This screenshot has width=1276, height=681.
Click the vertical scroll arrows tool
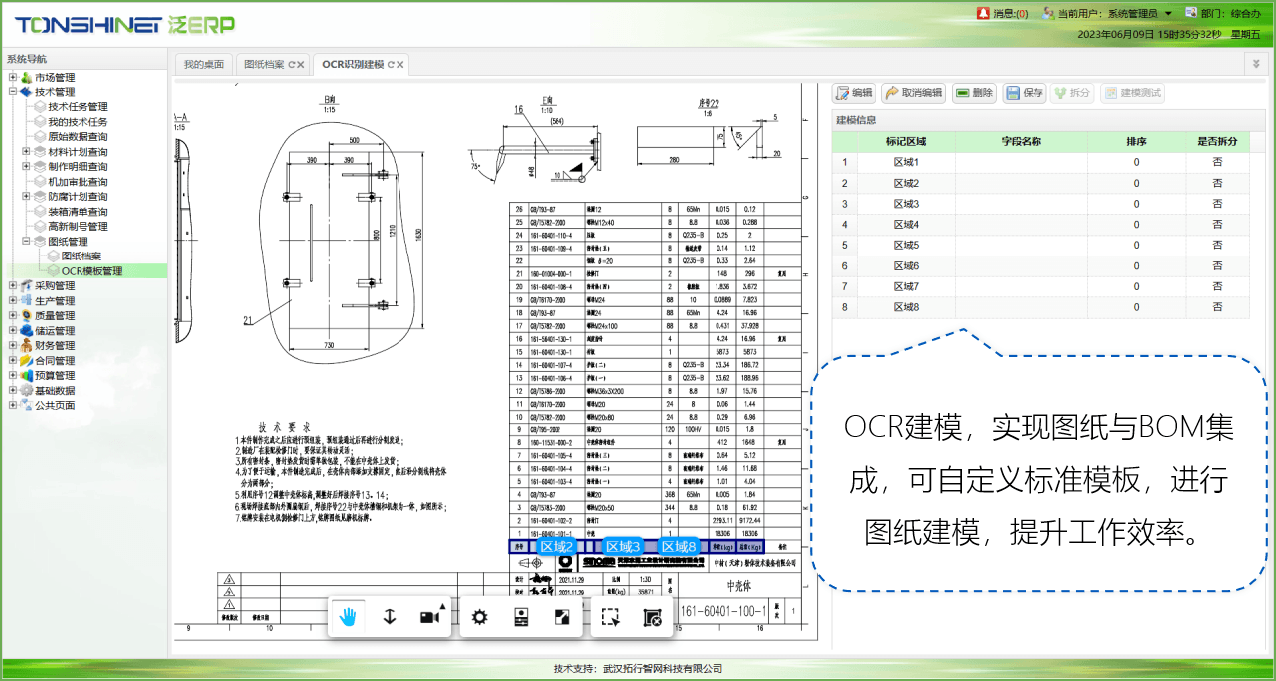(390, 617)
